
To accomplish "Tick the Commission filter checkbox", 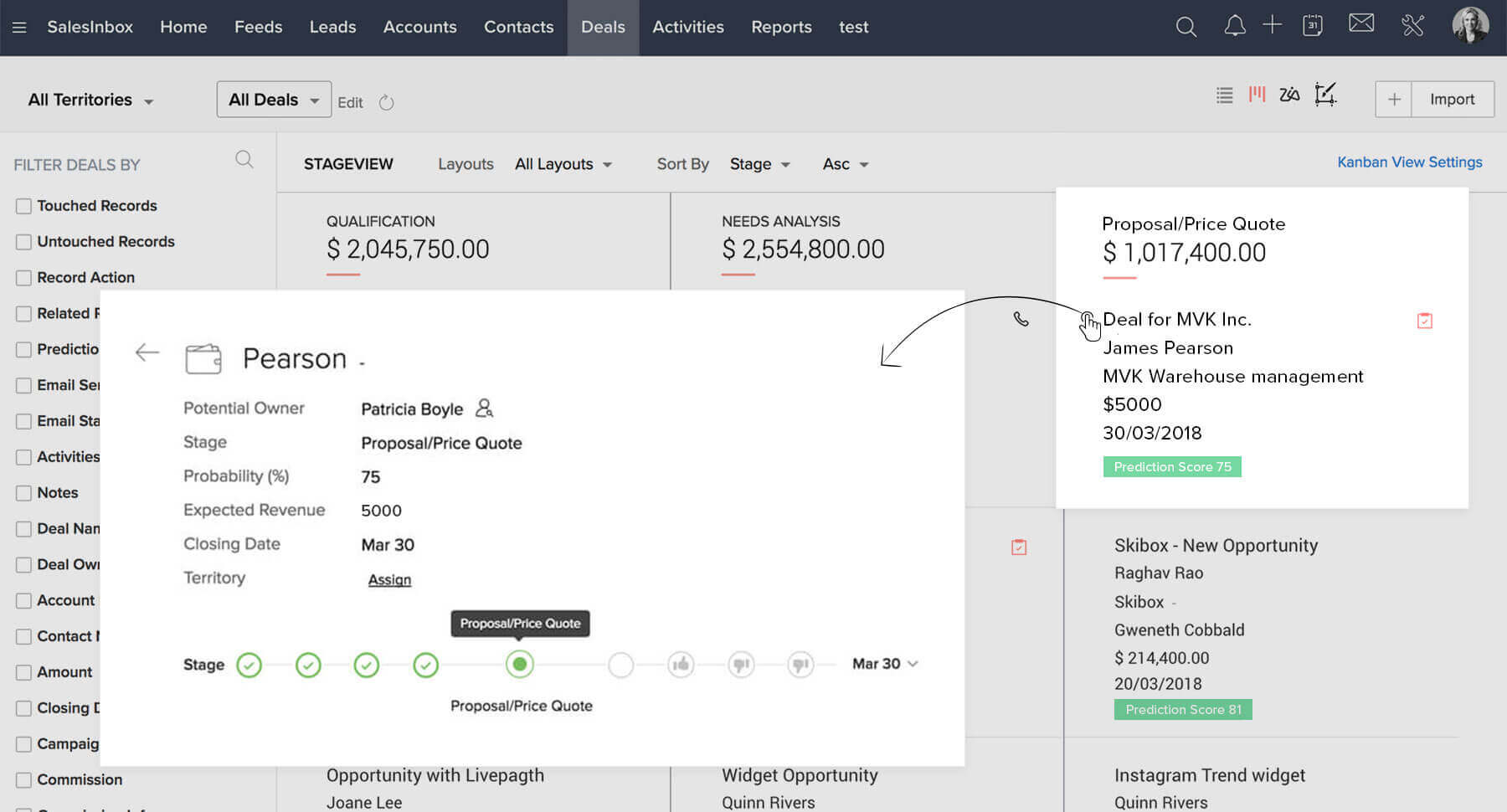I will click(23, 780).
